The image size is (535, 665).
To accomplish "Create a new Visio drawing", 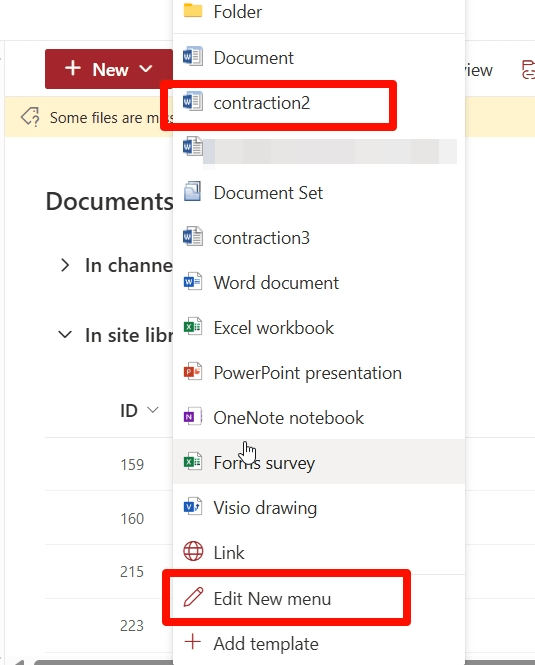I will 319,508.
